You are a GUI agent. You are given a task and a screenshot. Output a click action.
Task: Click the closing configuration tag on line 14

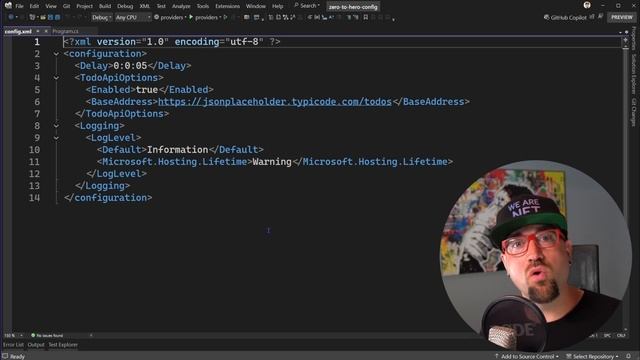coord(108,198)
